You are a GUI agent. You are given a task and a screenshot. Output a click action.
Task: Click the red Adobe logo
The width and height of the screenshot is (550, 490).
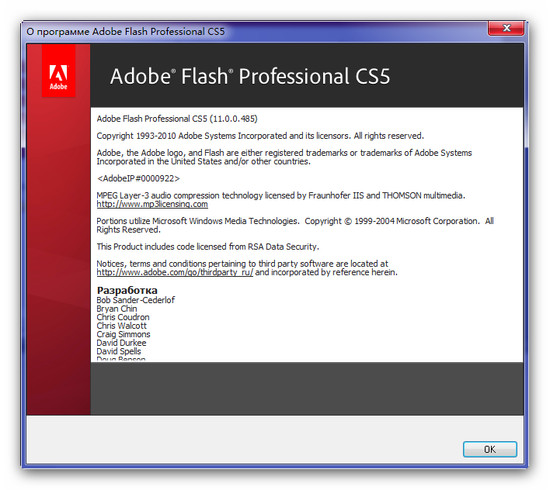click(x=59, y=71)
